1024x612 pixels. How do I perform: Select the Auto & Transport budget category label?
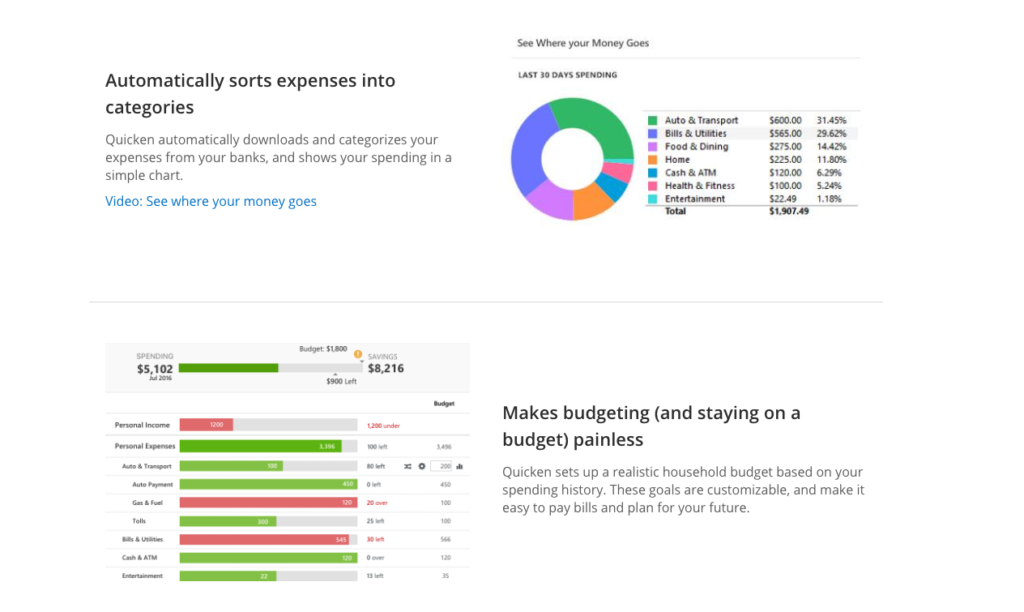tap(146, 466)
